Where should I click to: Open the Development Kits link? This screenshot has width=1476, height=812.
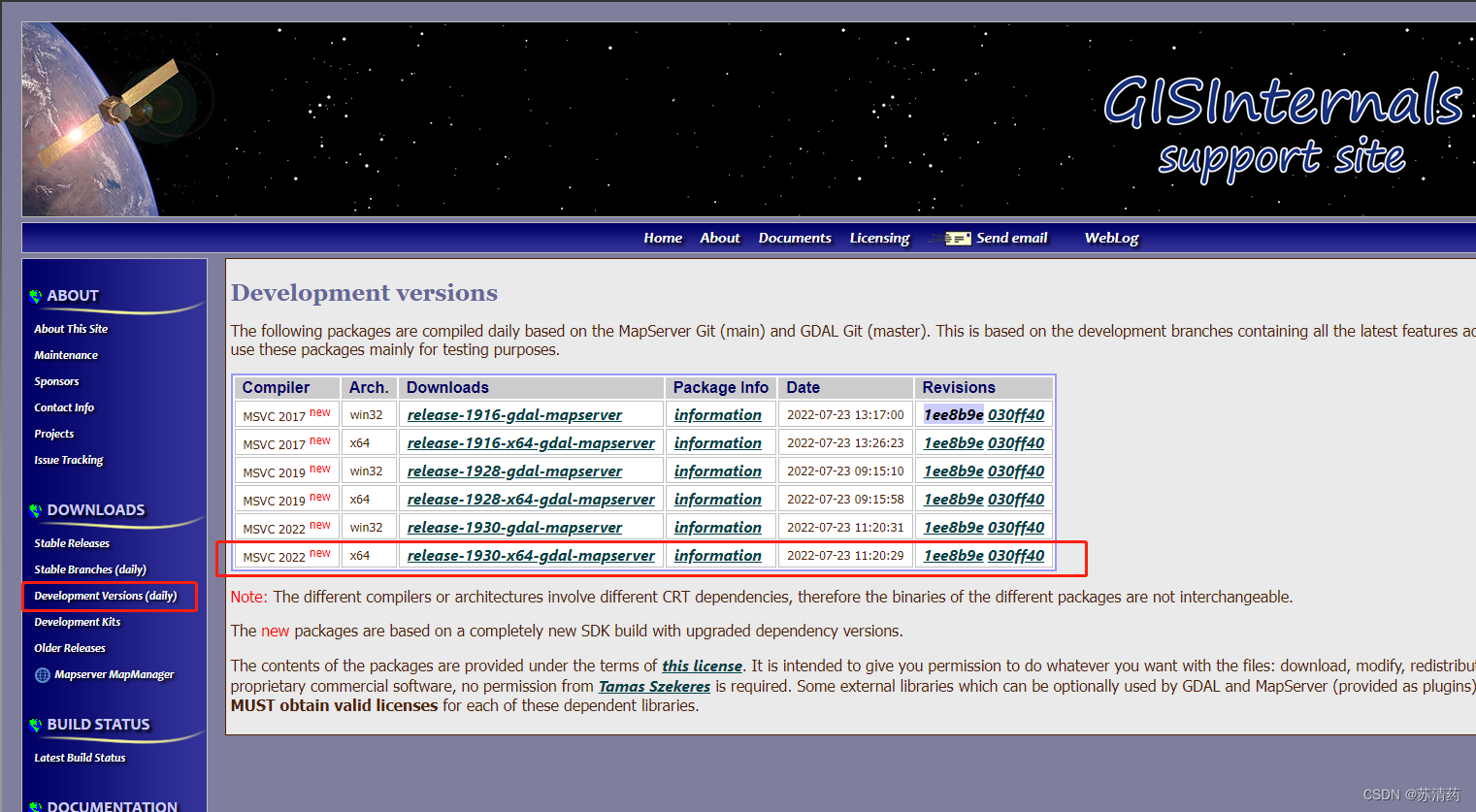click(x=78, y=622)
